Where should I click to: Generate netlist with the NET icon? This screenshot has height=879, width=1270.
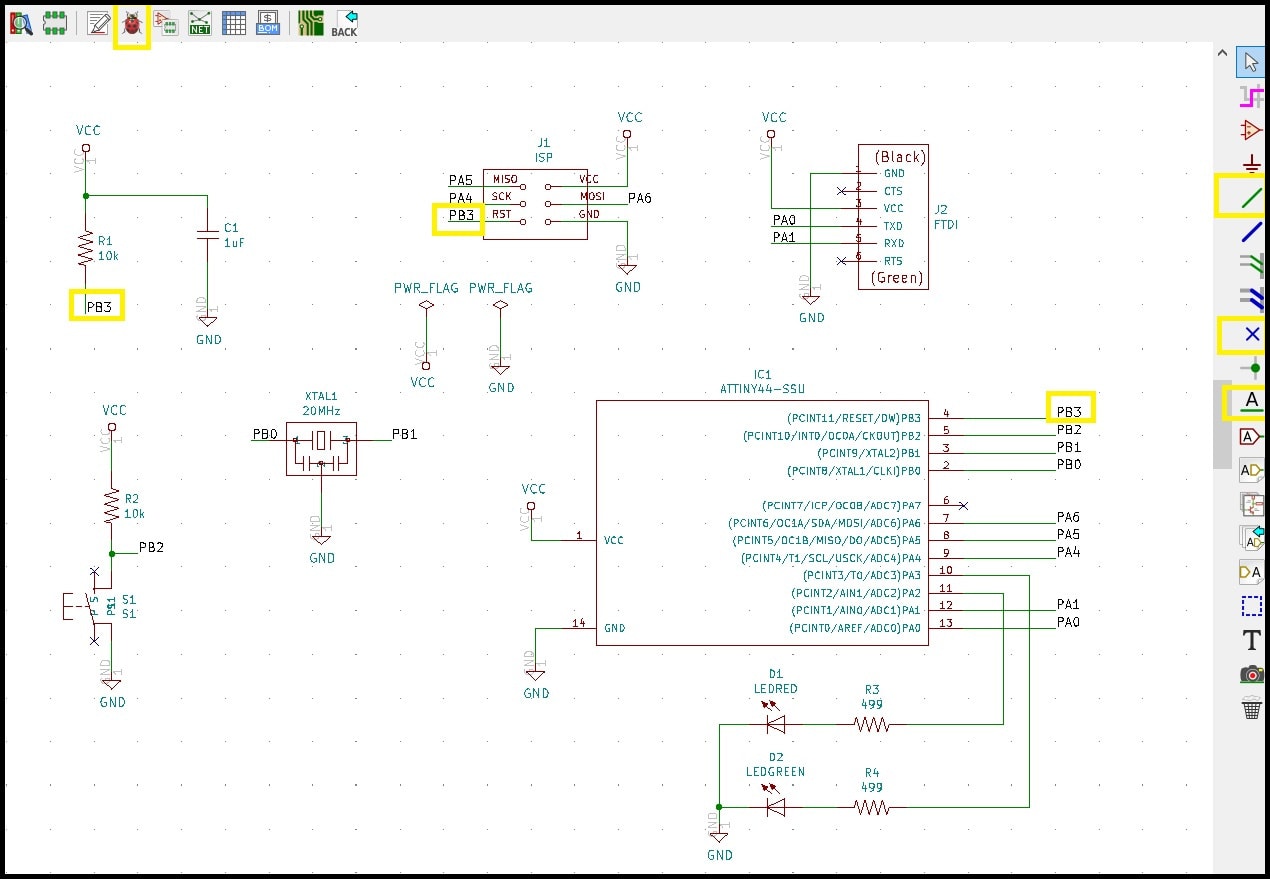tap(200, 24)
